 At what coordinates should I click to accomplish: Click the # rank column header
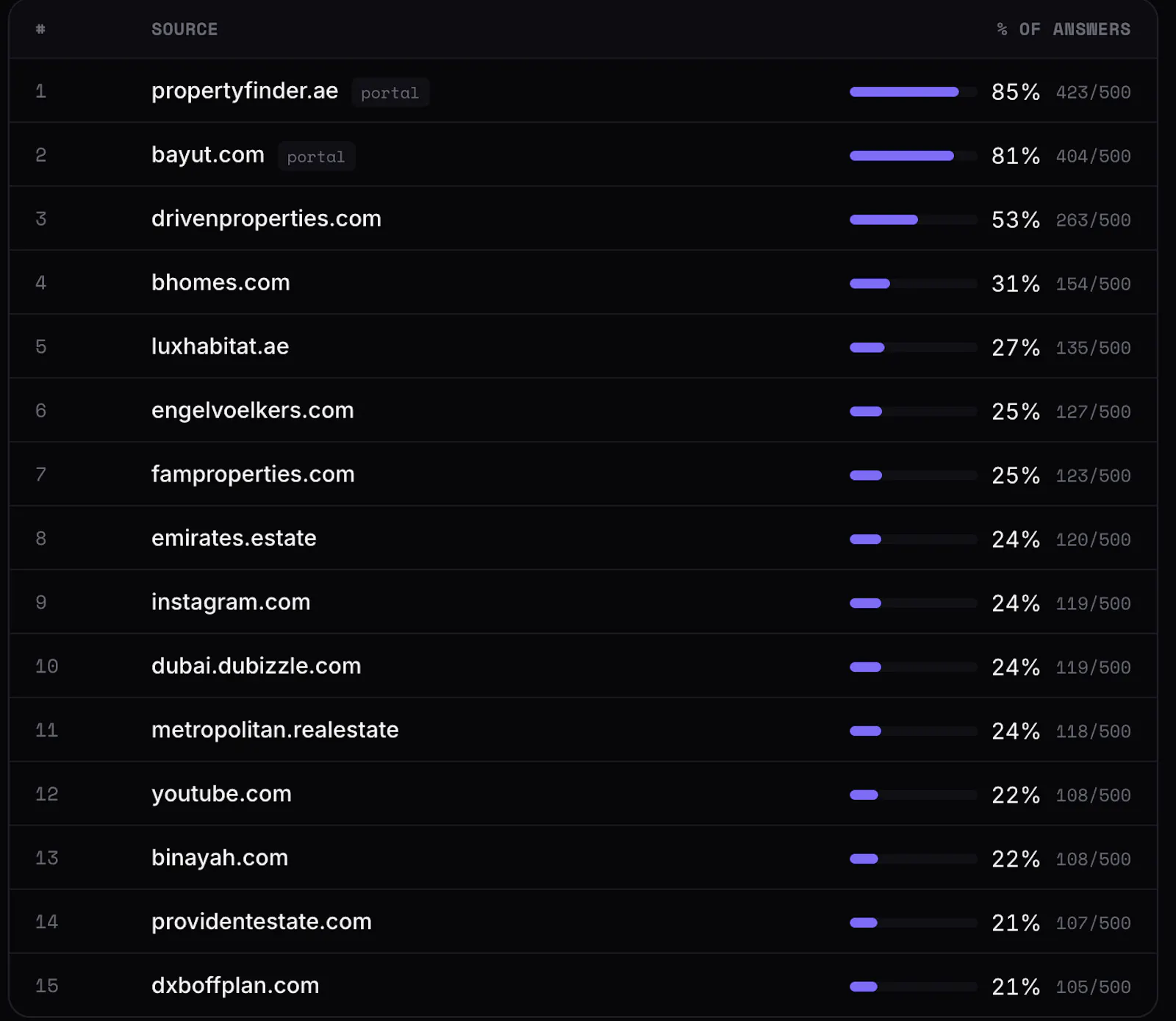[40, 29]
